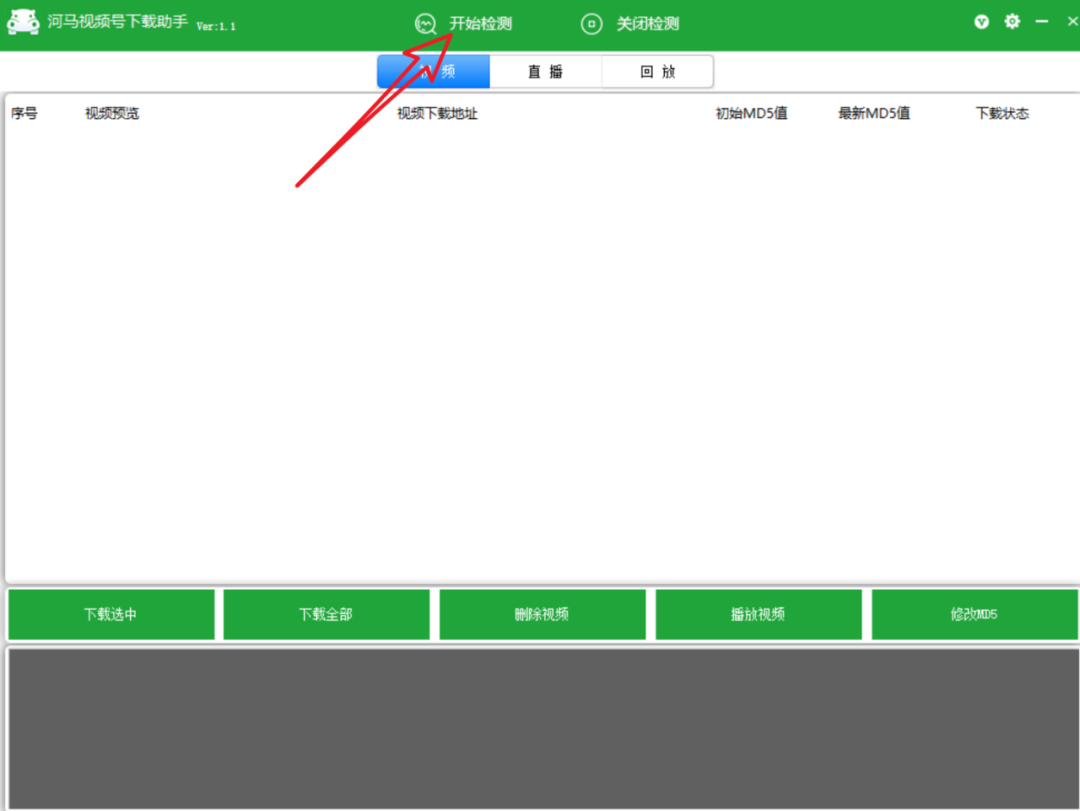Switch to the 视频 tab
The image size is (1080, 811).
click(x=433, y=72)
